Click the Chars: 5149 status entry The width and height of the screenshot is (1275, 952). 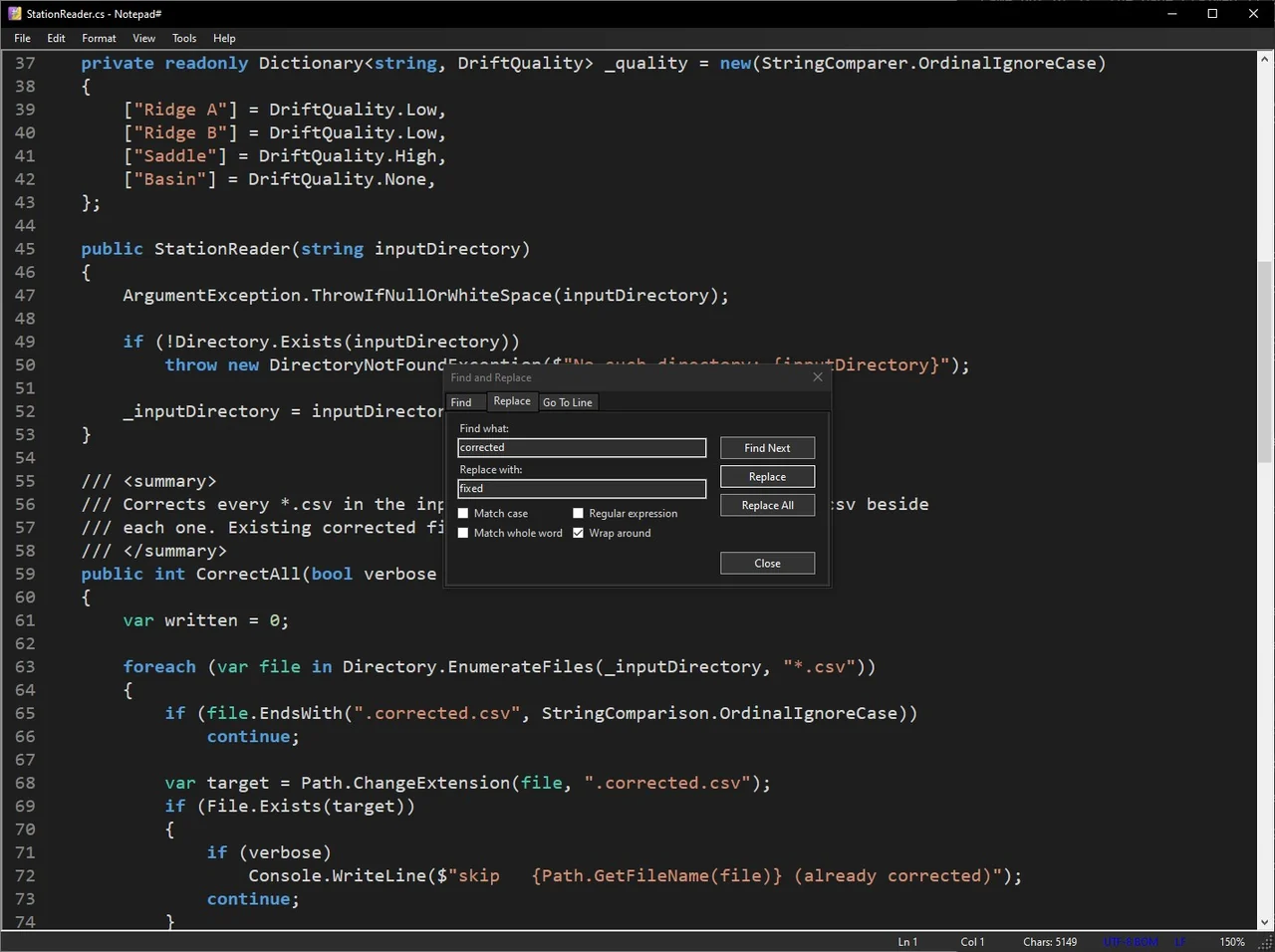[1050, 942]
